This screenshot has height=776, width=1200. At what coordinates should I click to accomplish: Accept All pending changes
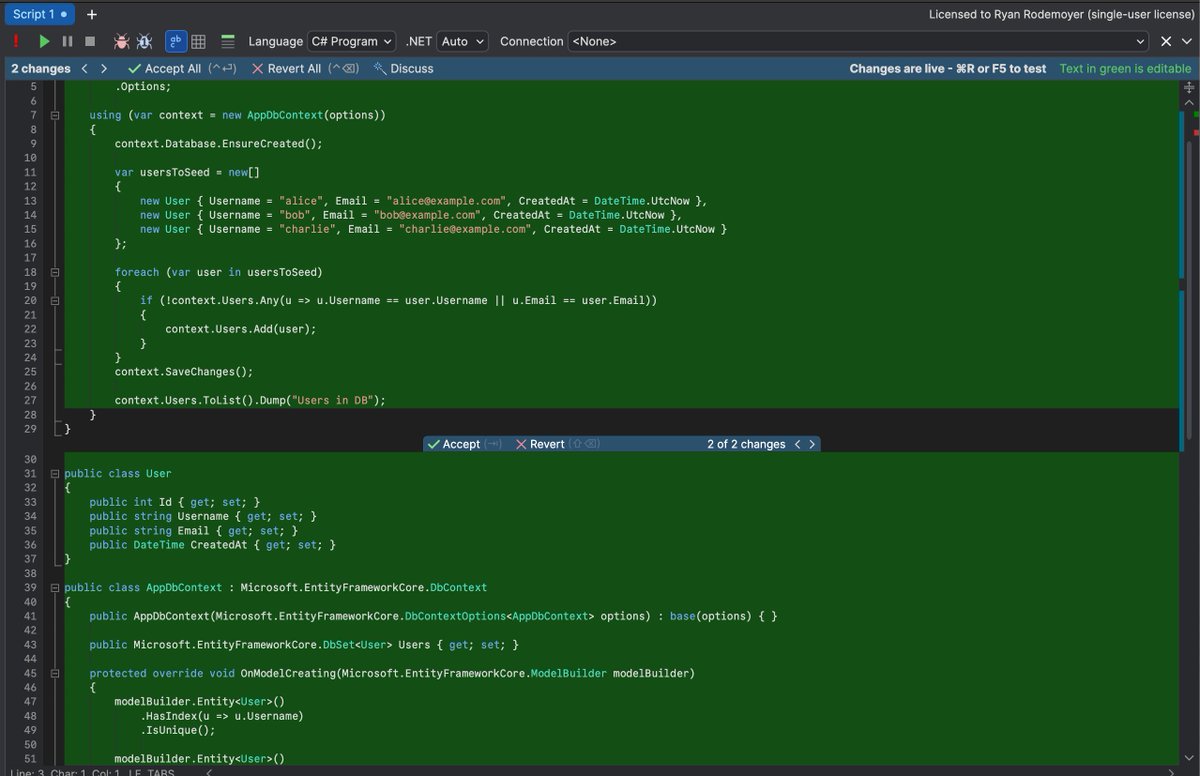(x=171, y=68)
